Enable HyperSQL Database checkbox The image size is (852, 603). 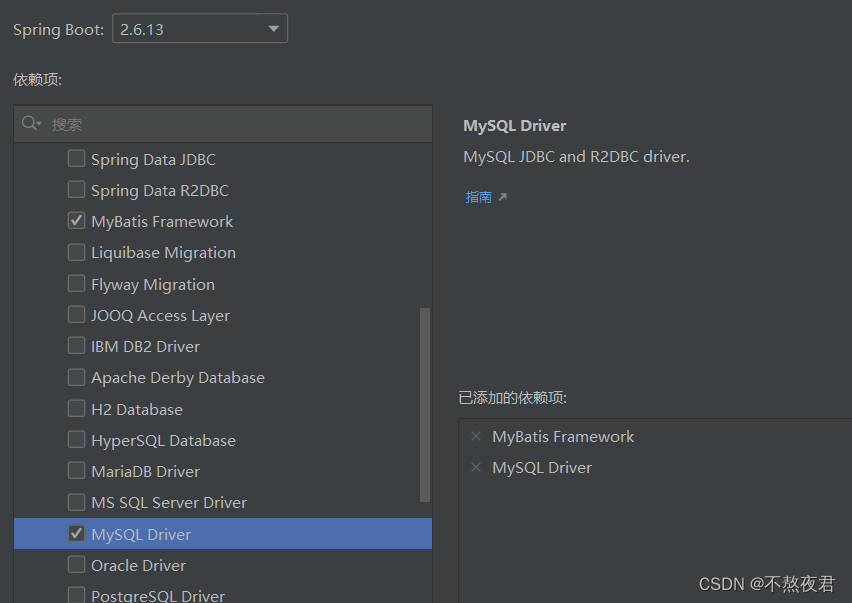pyautogui.click(x=77, y=439)
